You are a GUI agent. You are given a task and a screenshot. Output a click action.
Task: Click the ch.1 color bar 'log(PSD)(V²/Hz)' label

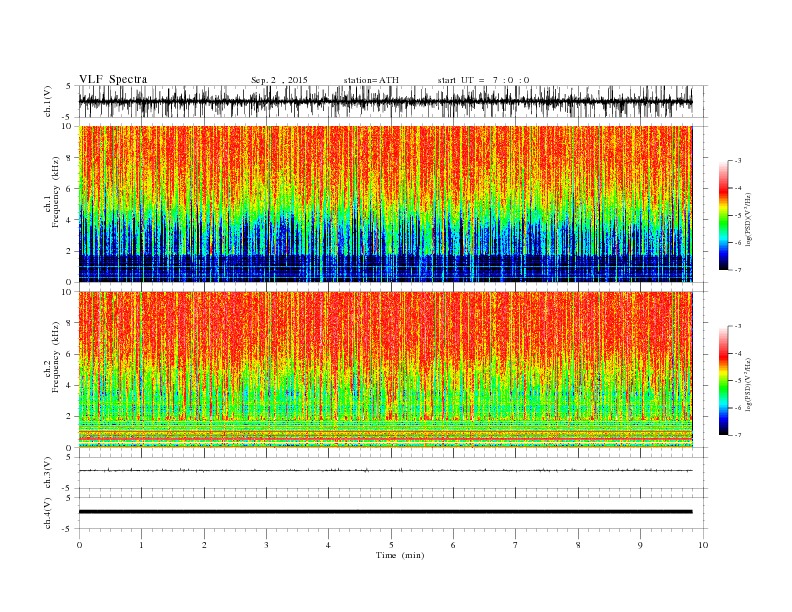click(749, 220)
